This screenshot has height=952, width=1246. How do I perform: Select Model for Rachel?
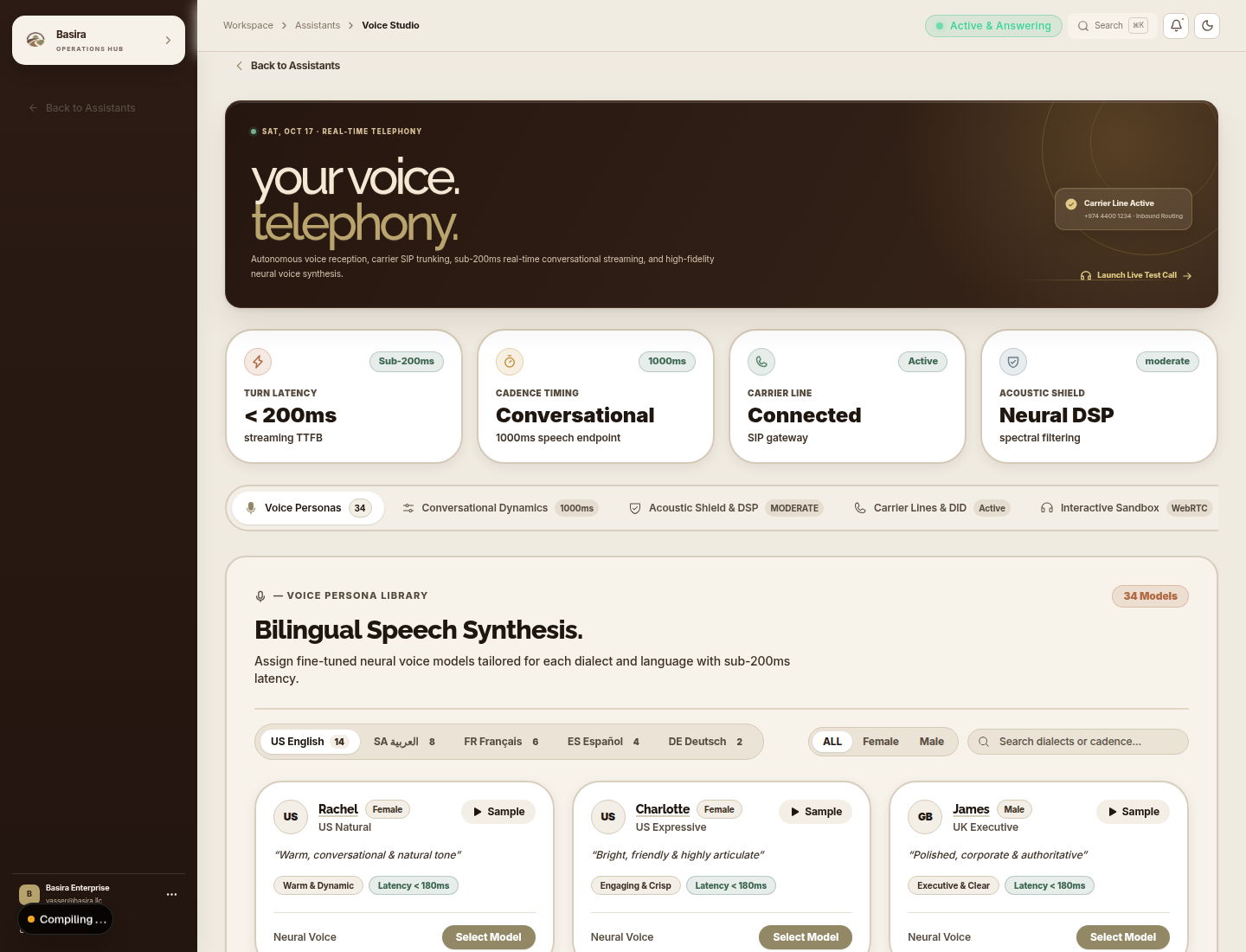pyautogui.click(x=489, y=937)
